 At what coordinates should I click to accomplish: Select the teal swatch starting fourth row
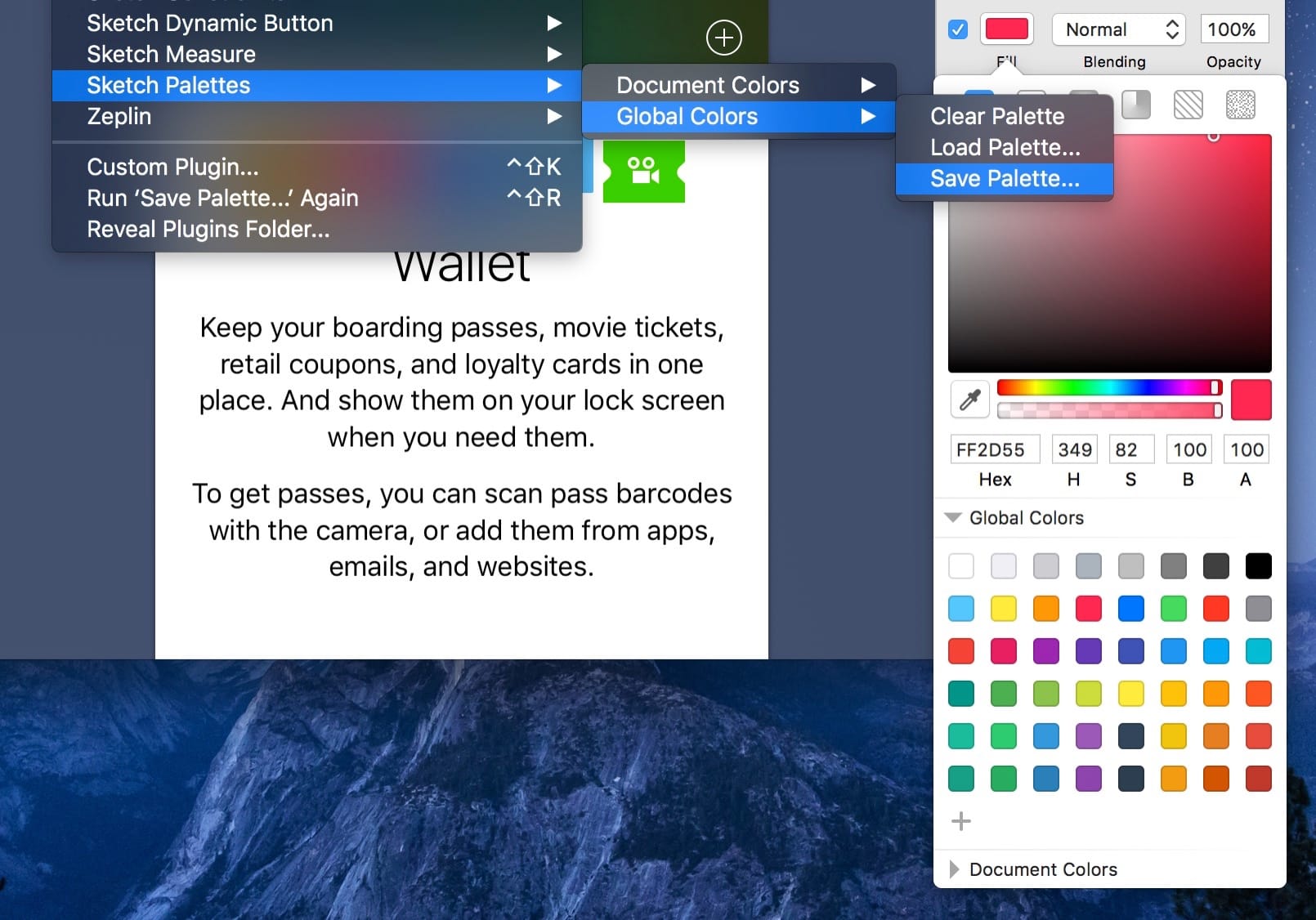pos(961,693)
